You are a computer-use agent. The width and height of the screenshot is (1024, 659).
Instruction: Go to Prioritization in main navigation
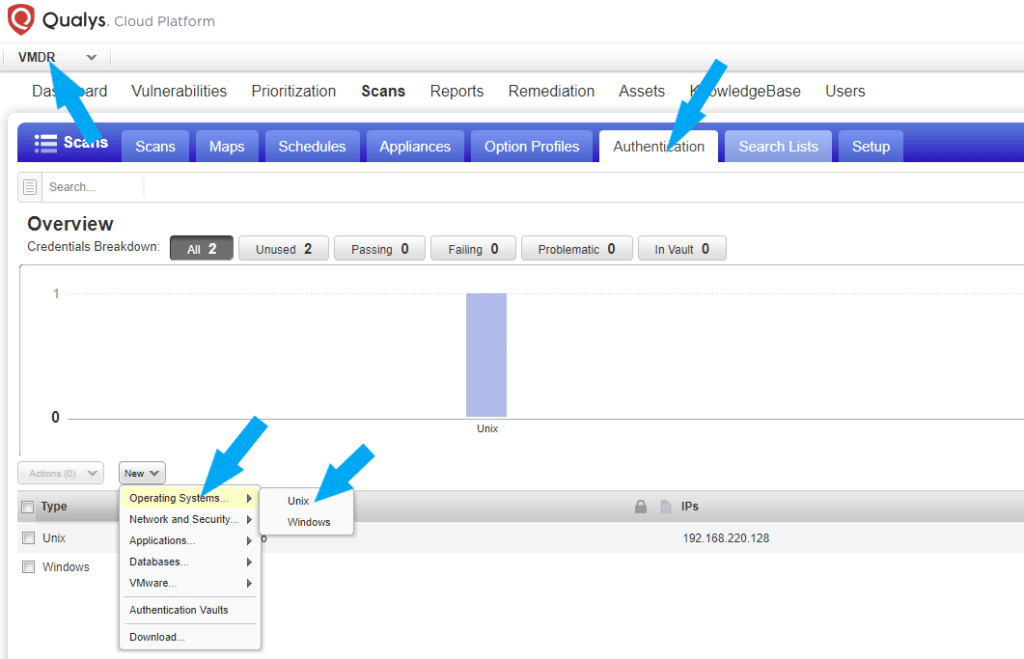point(294,91)
